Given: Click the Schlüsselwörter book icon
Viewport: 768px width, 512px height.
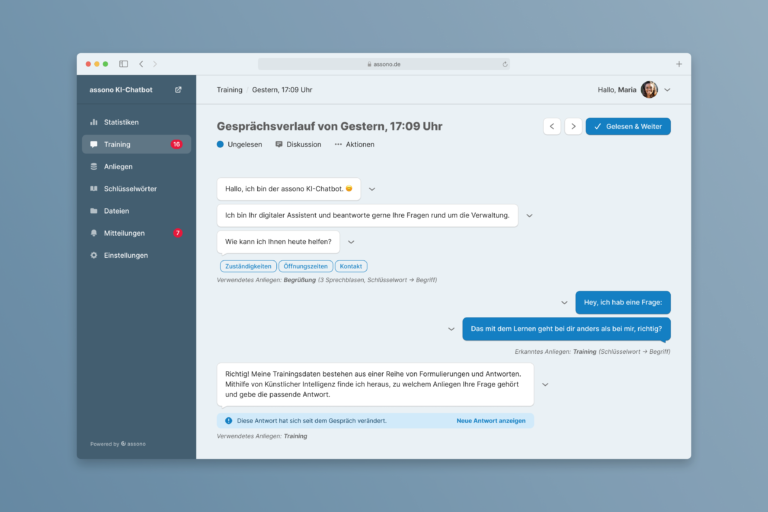Looking at the screenshot, I should pyautogui.click(x=94, y=189).
